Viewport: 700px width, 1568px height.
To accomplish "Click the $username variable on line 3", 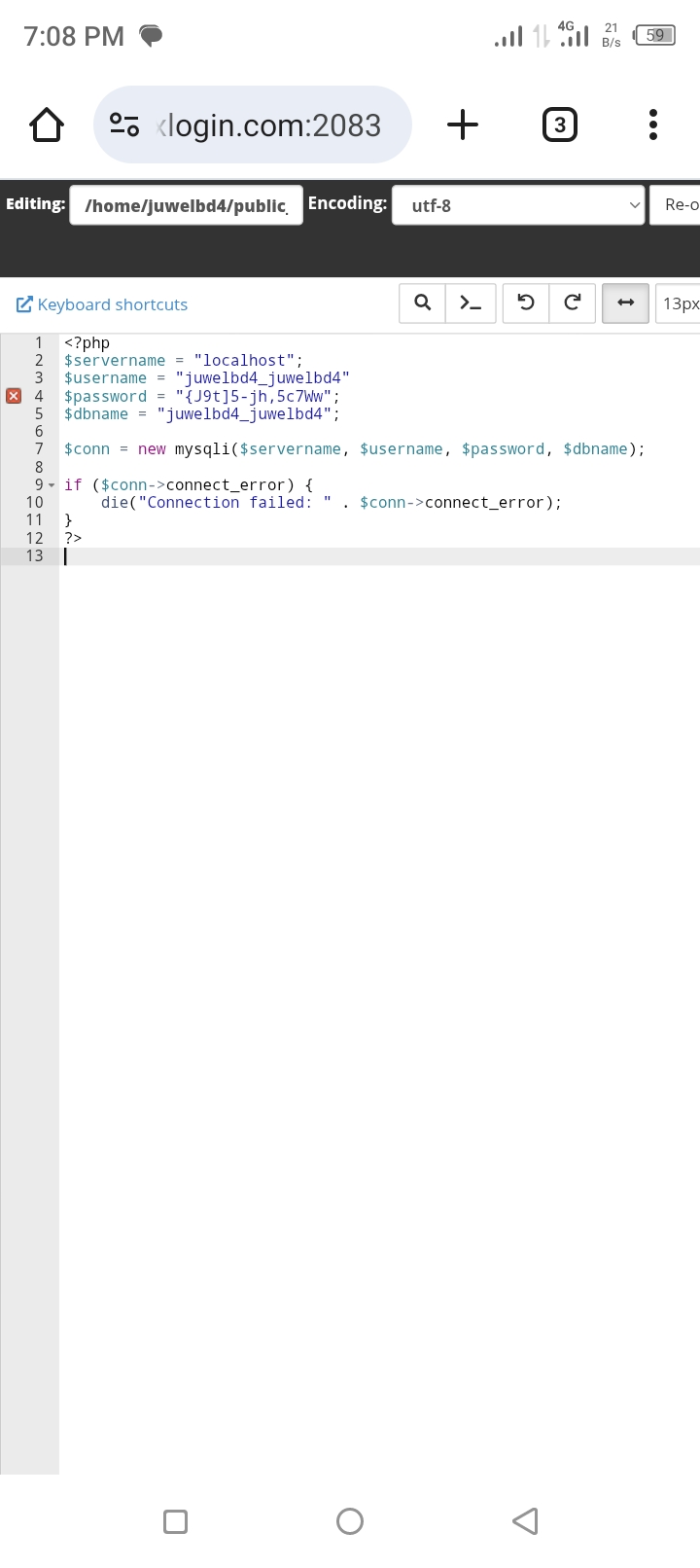I will click(x=105, y=377).
